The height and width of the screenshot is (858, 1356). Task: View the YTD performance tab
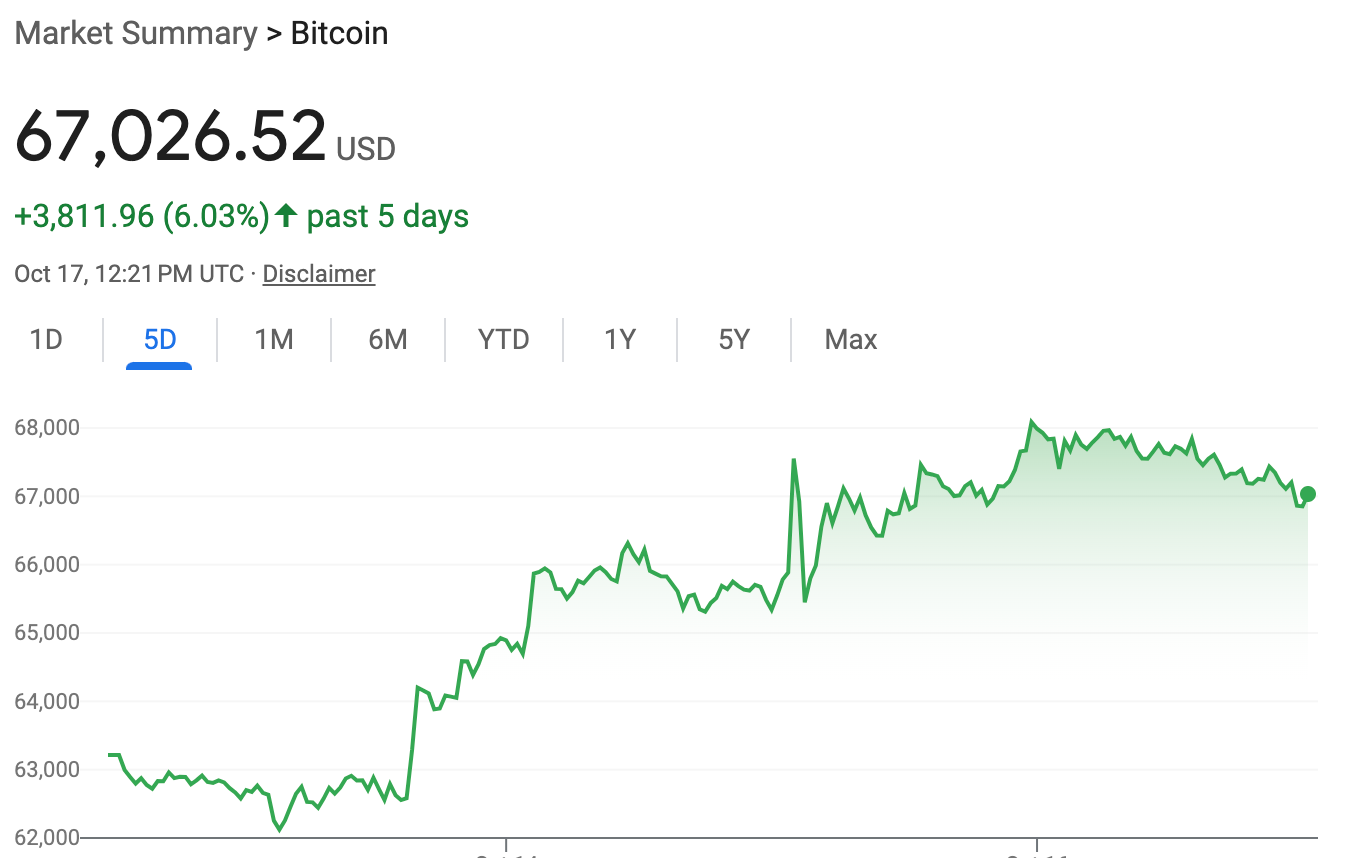coord(503,339)
